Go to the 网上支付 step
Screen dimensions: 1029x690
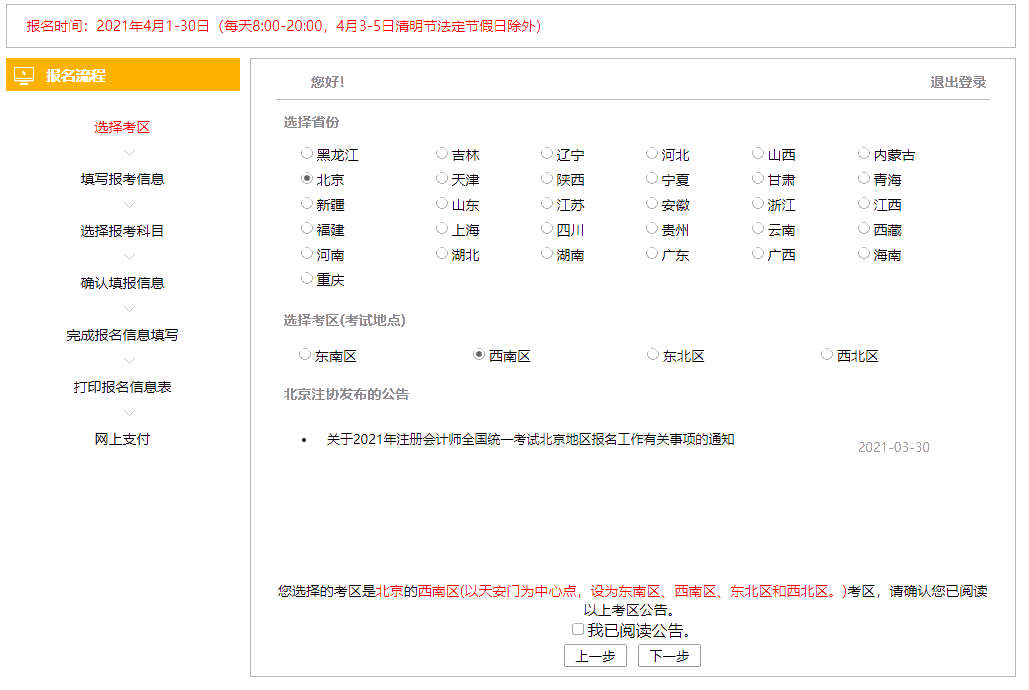[x=122, y=439]
